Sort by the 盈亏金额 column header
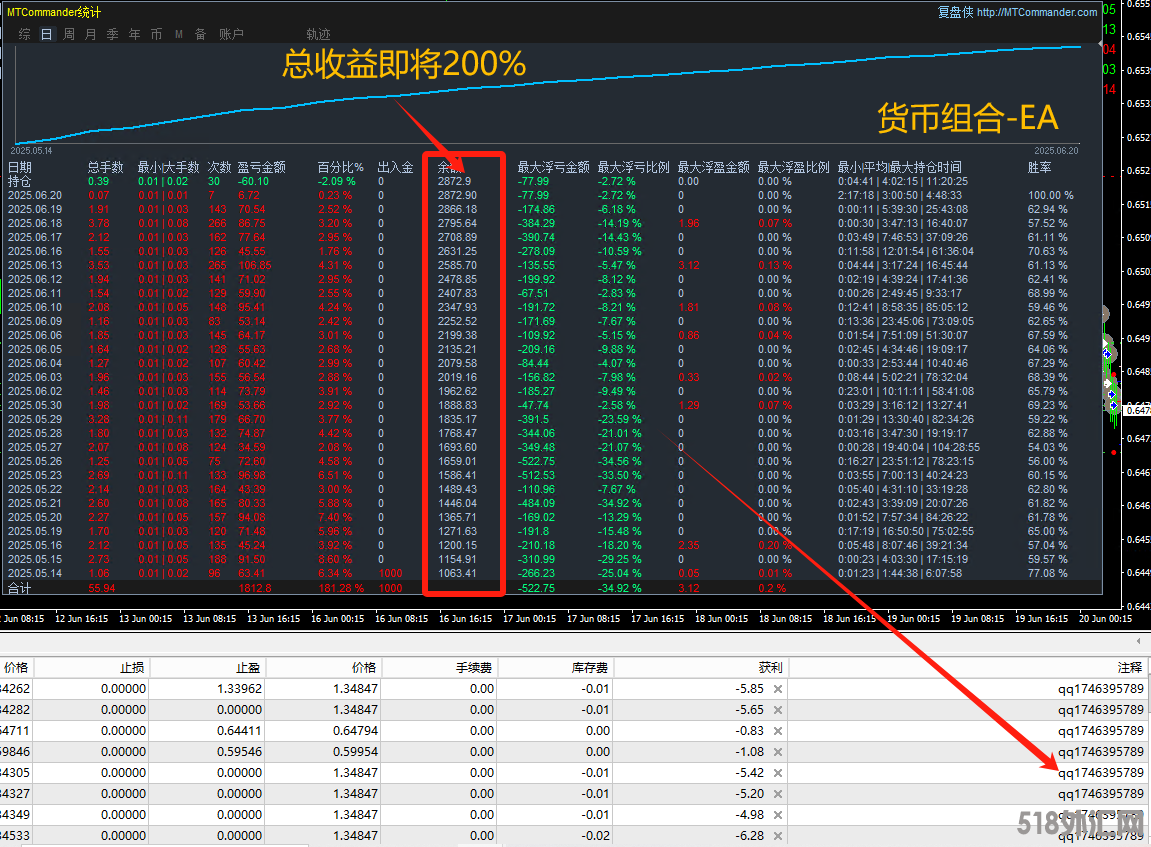The height and width of the screenshot is (847, 1151). 261,167
